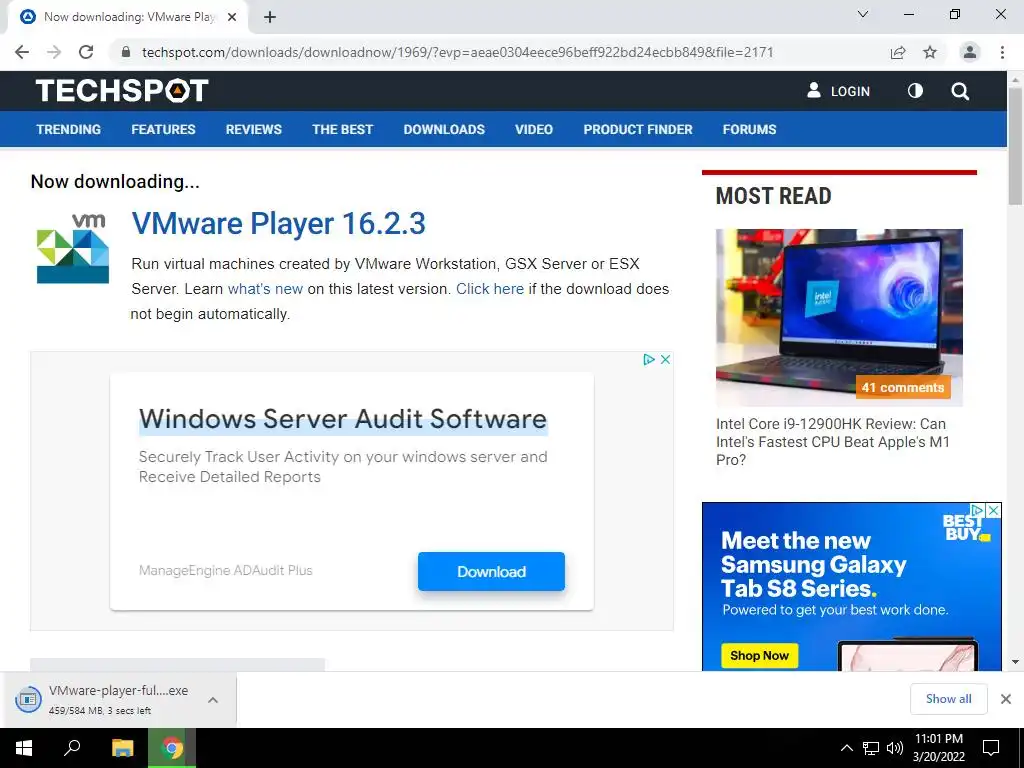The height and width of the screenshot is (768, 1024).
Task: Expand the download item options chevron
Action: coord(213,699)
